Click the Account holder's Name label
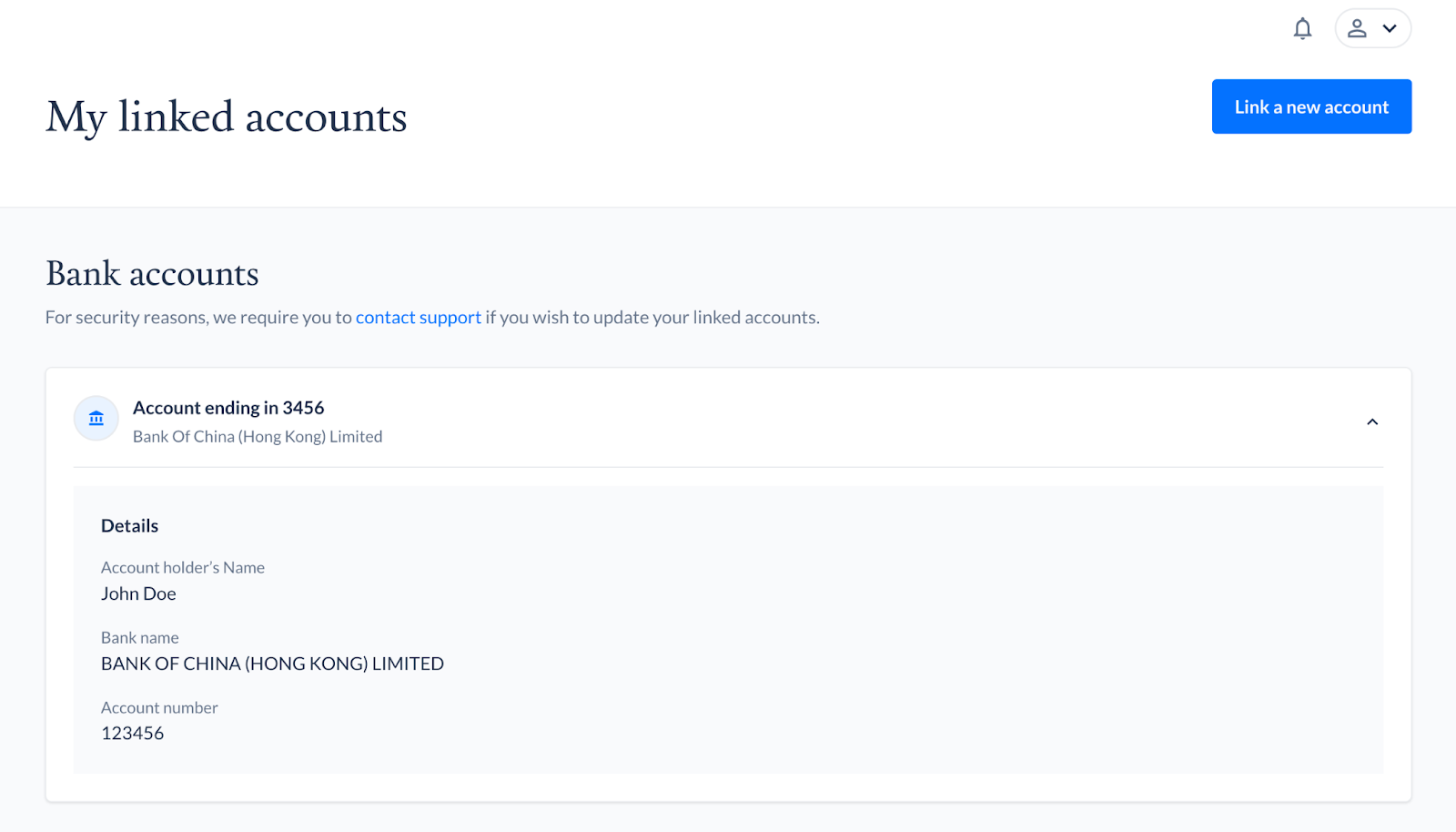Viewport: 1456px width, 832px height. coord(183,568)
